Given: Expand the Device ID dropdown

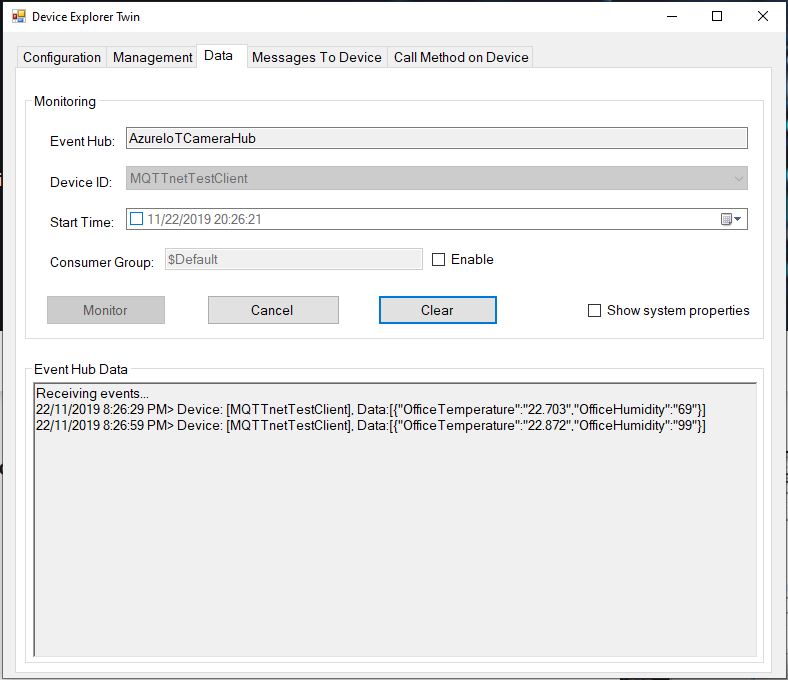Looking at the screenshot, I should click(738, 179).
